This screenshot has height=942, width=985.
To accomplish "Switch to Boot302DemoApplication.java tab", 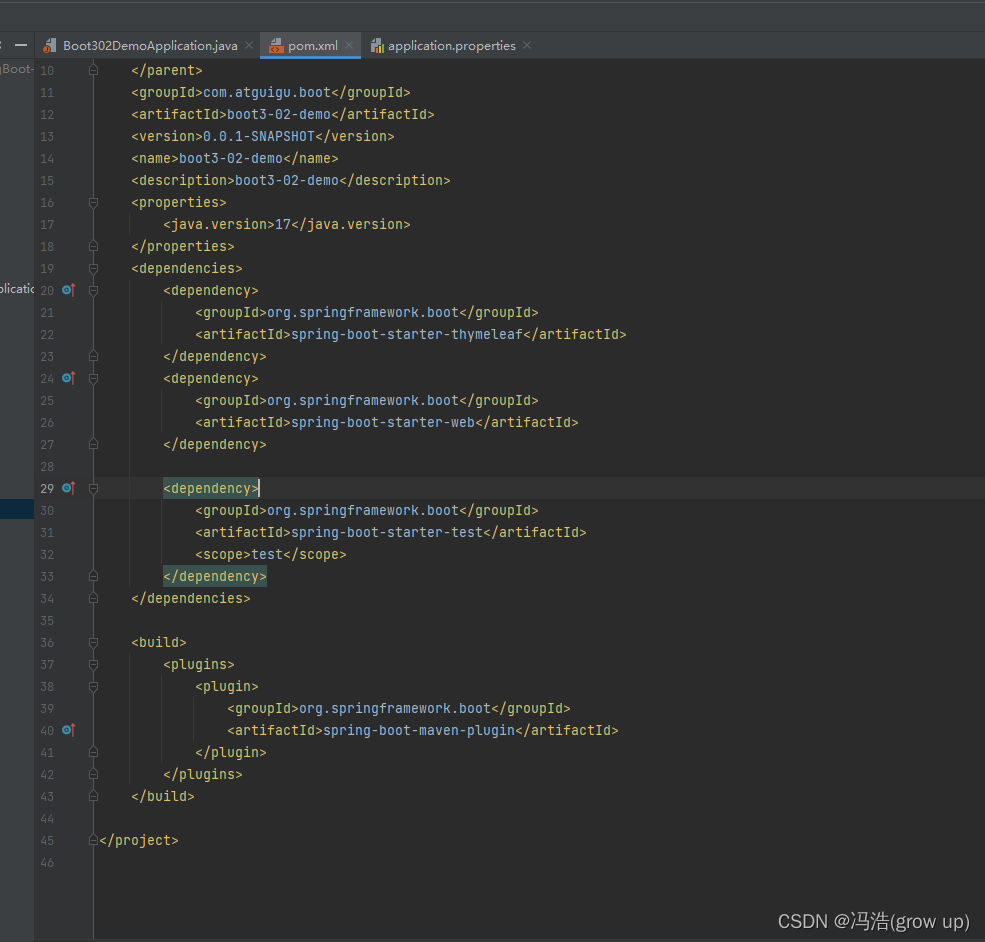I will (150, 46).
